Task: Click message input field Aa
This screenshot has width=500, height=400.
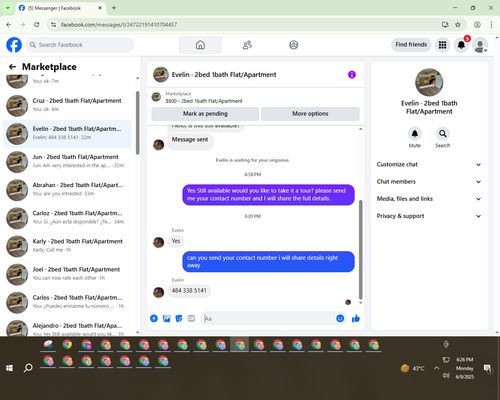Action: click(268, 319)
